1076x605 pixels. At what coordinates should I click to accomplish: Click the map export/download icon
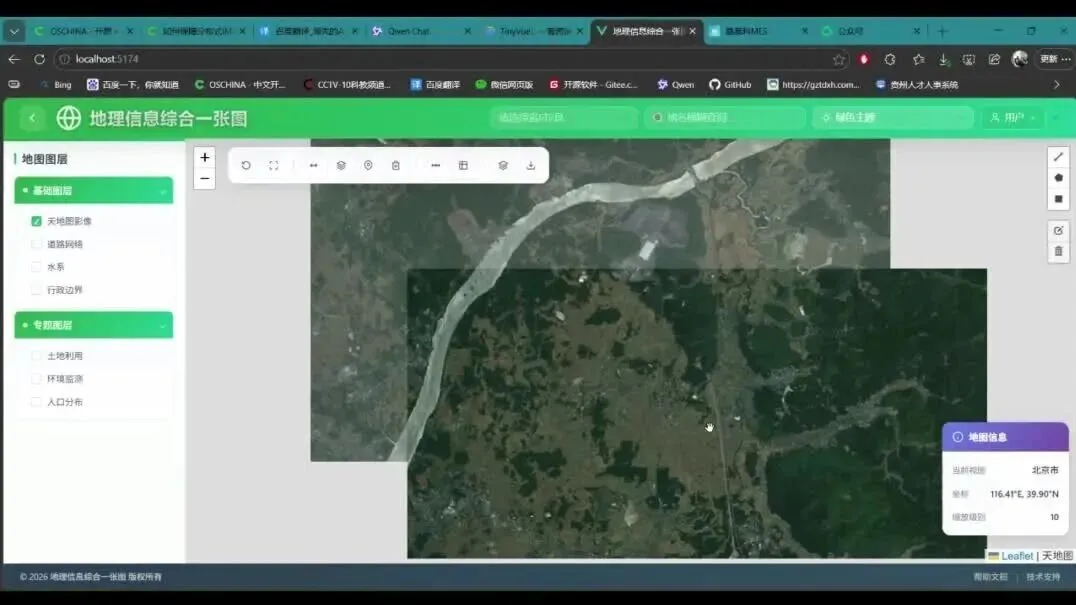coord(531,165)
